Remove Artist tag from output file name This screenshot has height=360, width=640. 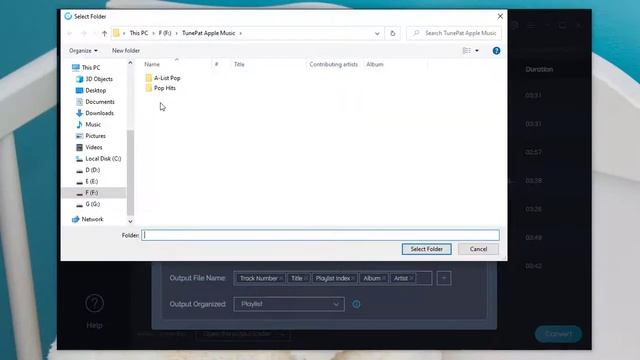coord(411,279)
